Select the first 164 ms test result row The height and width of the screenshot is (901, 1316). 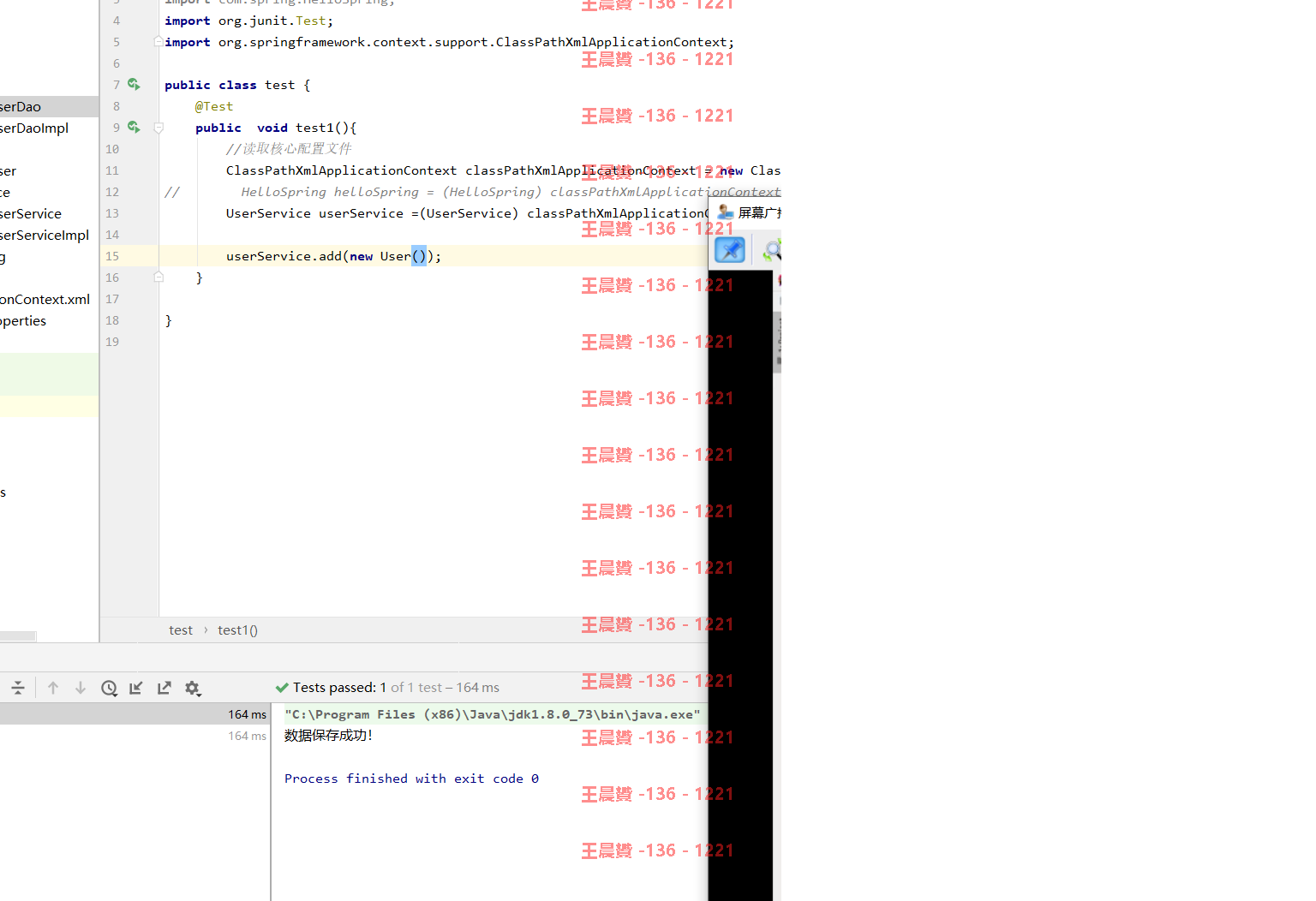point(135,714)
